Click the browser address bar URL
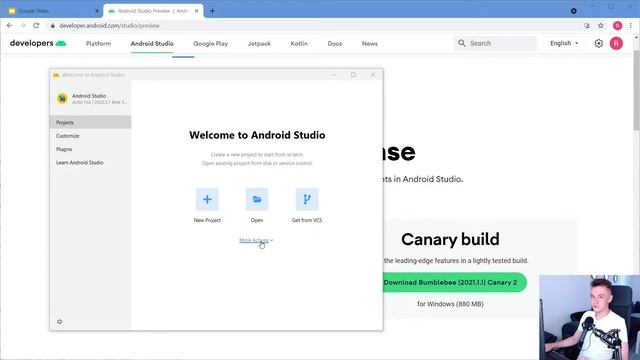Viewport: 640px width, 360px height. pos(109,26)
